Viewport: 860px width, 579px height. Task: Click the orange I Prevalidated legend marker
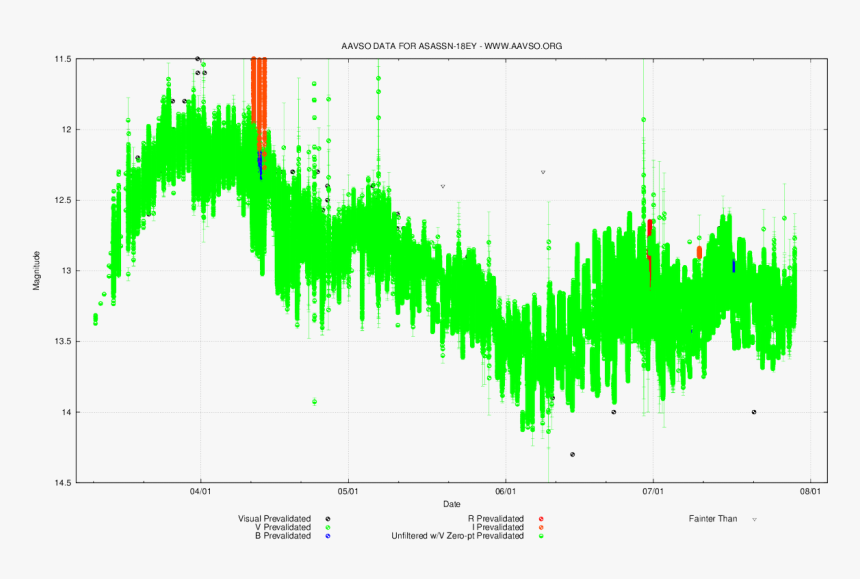[x=541, y=528]
